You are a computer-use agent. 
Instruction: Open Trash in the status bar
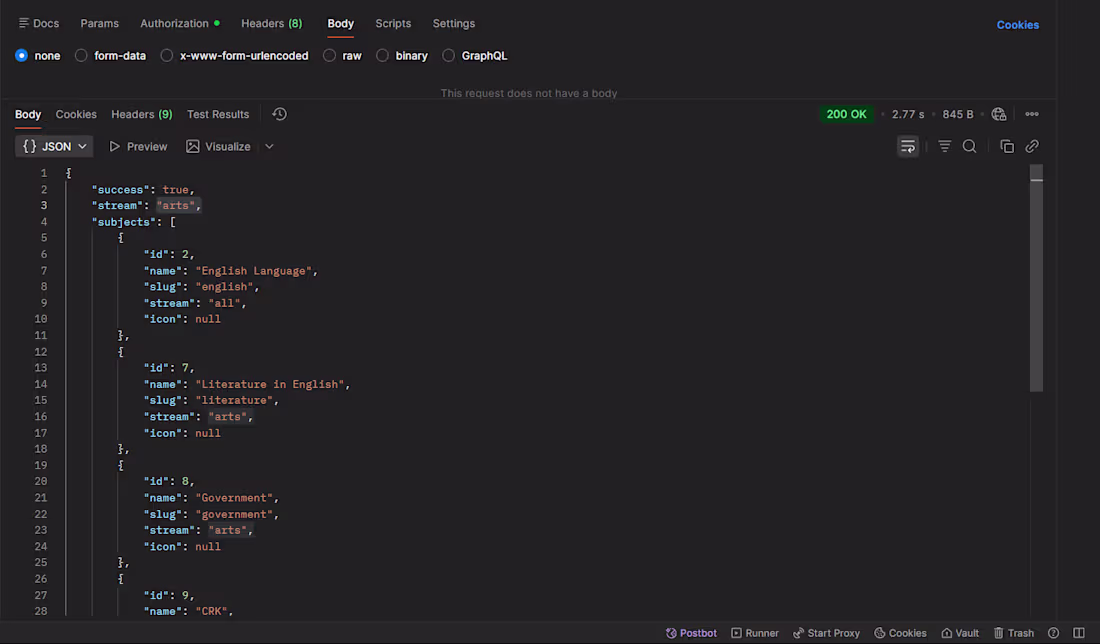point(1014,633)
